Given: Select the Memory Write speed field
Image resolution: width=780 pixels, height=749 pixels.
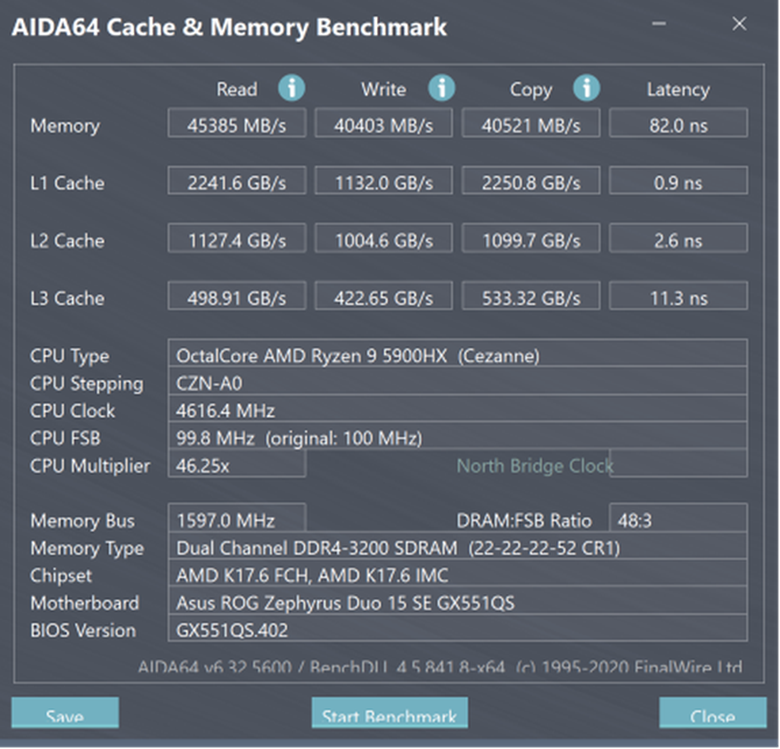Looking at the screenshot, I should [x=383, y=124].
